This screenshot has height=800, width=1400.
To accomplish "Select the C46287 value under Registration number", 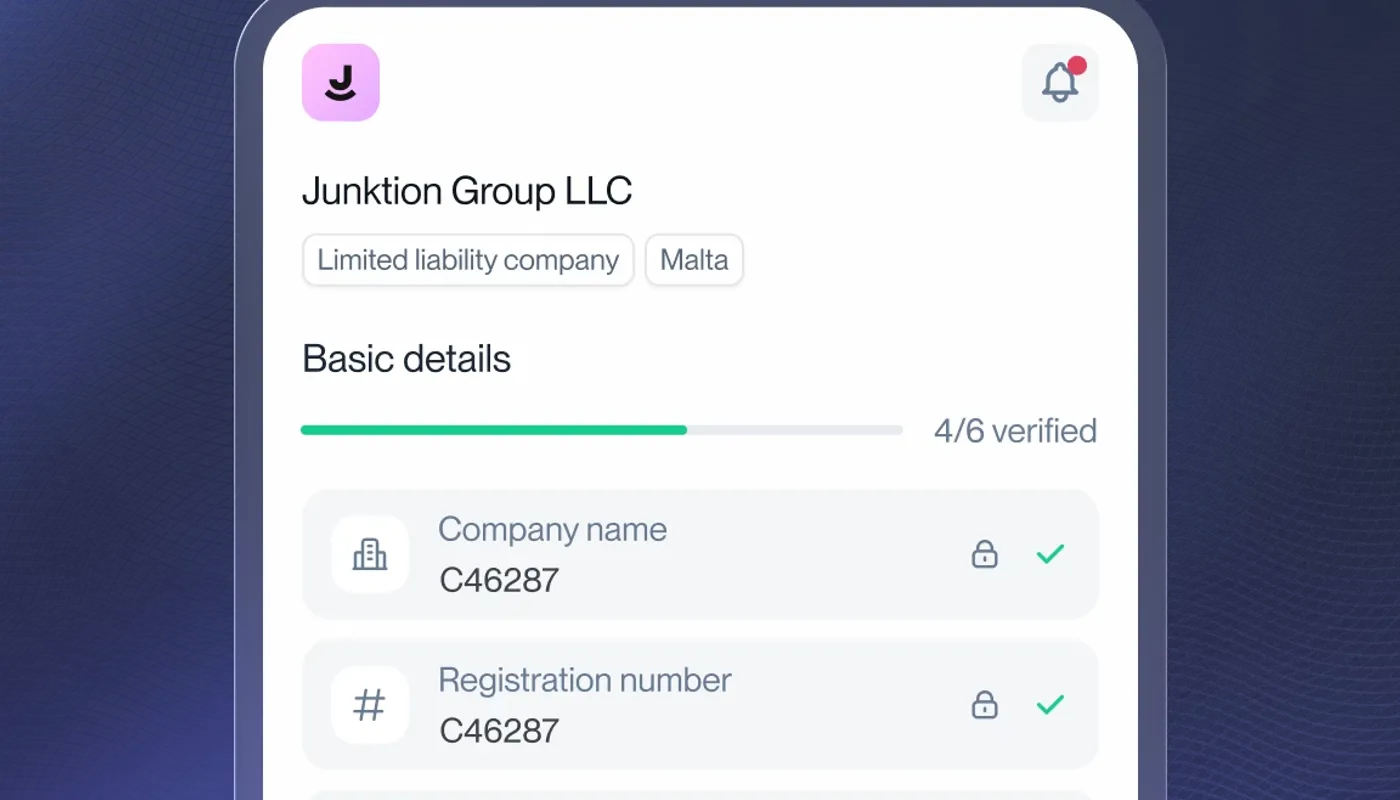I will tap(499, 731).
